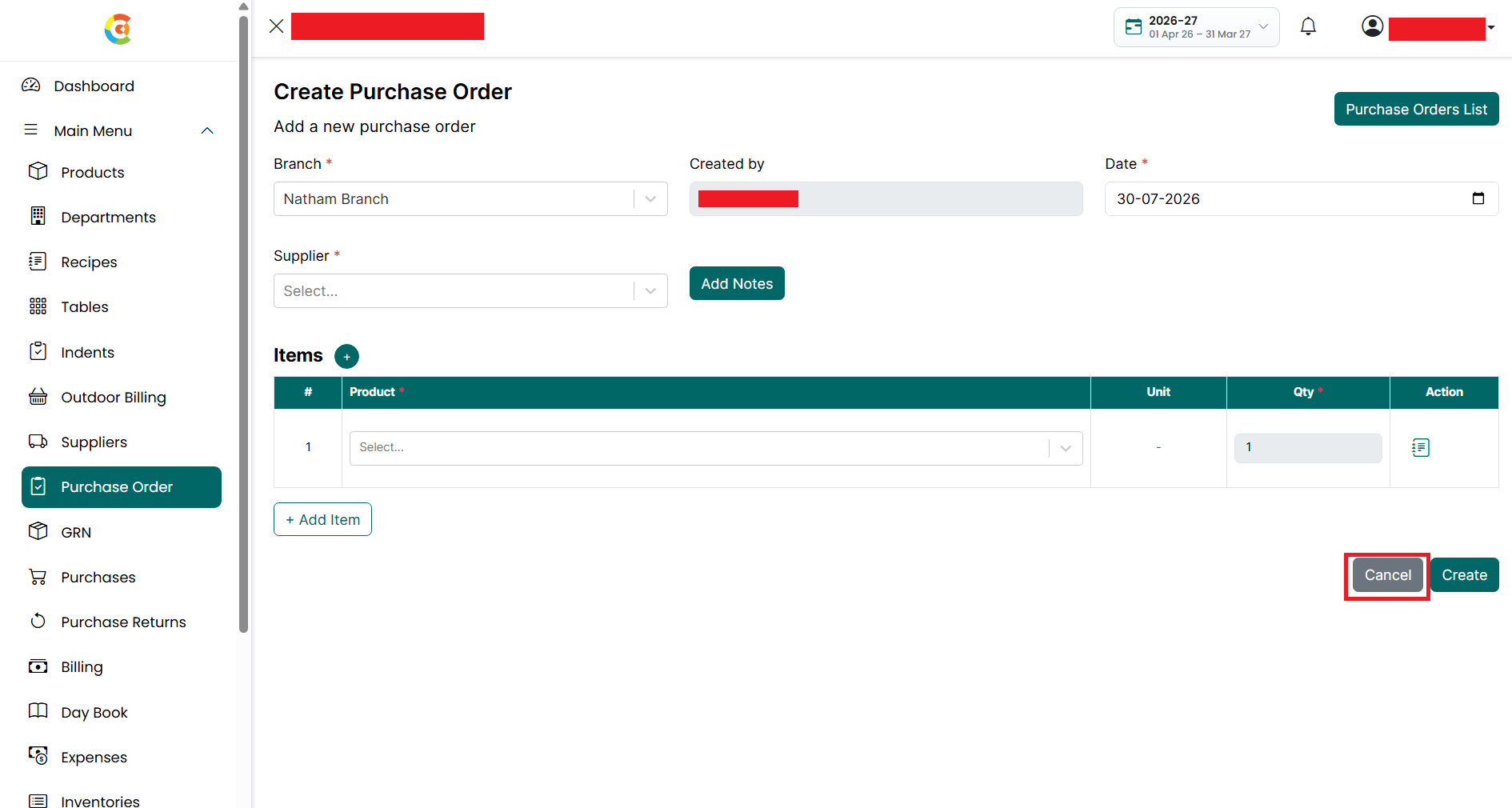1512x808 pixels.
Task: Click the Add Notes button
Action: [x=737, y=283]
